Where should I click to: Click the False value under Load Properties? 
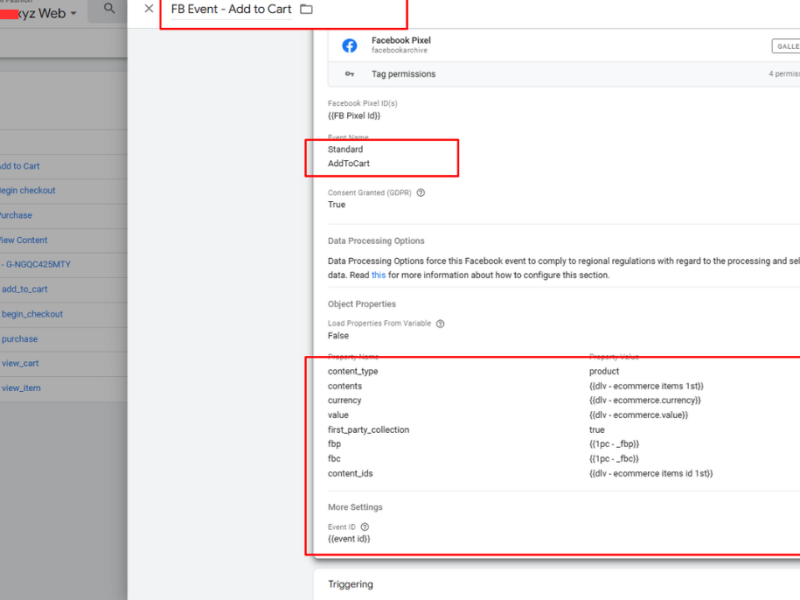tap(338, 336)
